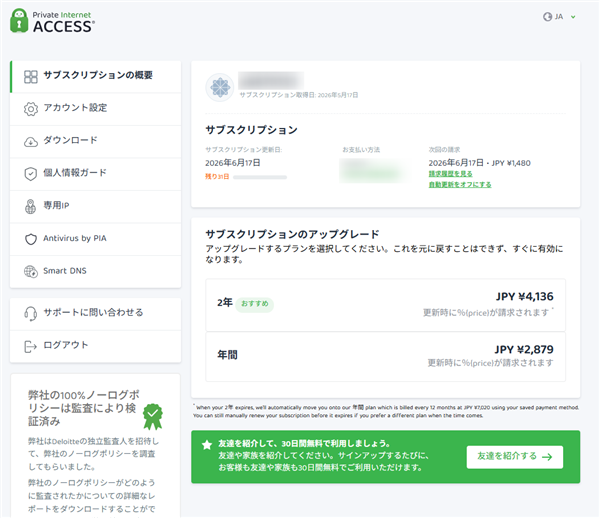
Task: Click 請求履歴を見る link
Action: tap(450, 174)
